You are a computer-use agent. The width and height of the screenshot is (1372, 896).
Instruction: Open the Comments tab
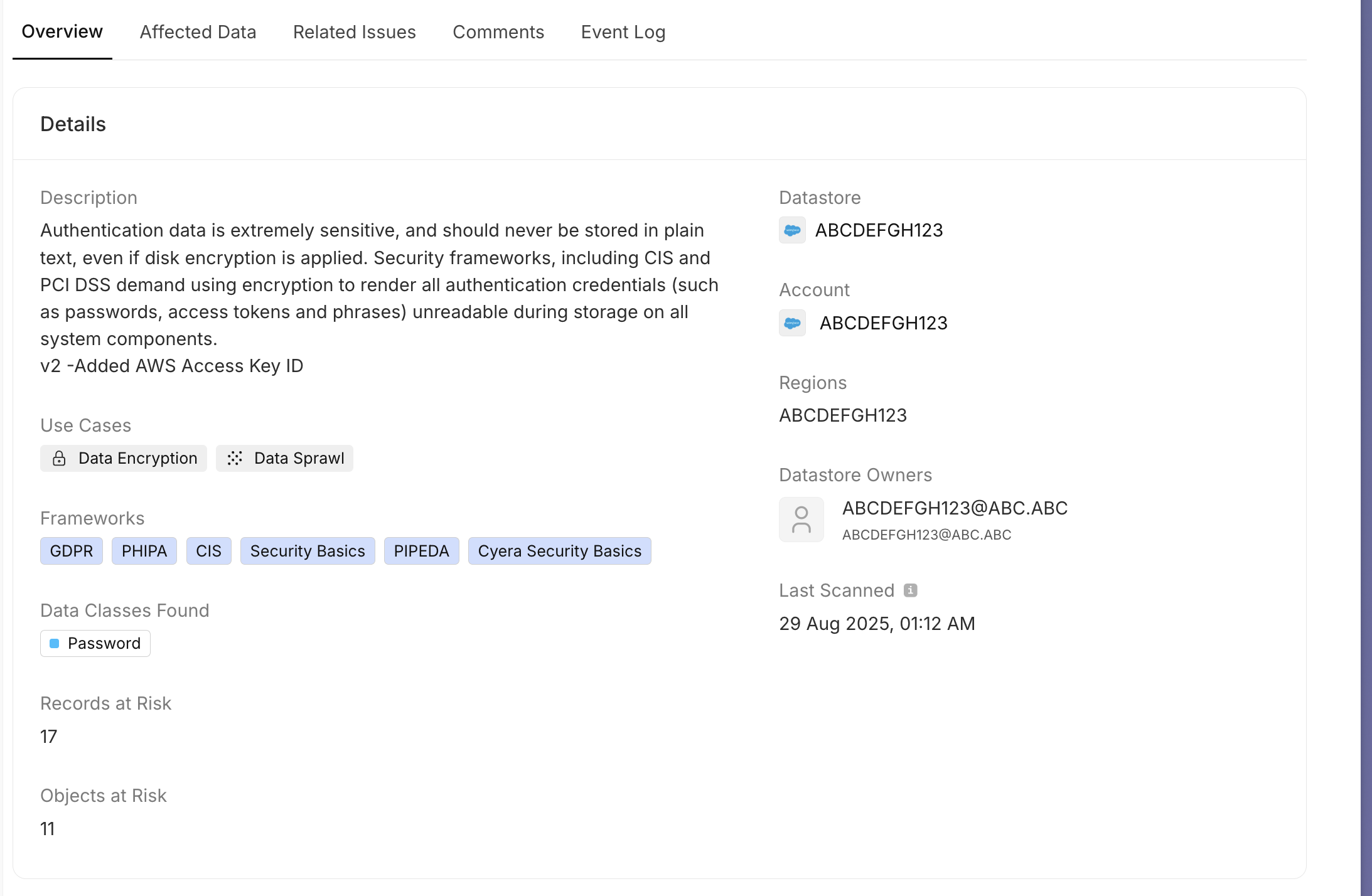(498, 32)
